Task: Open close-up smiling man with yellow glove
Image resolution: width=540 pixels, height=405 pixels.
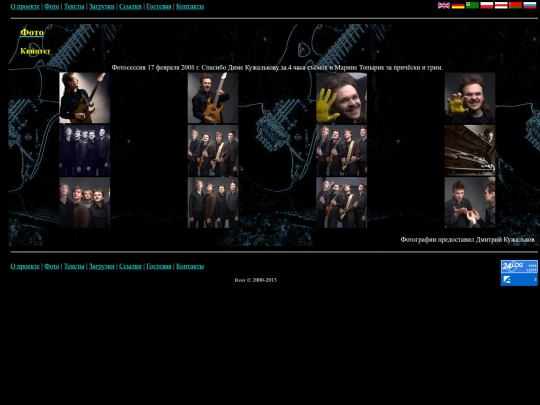Action: [342, 98]
